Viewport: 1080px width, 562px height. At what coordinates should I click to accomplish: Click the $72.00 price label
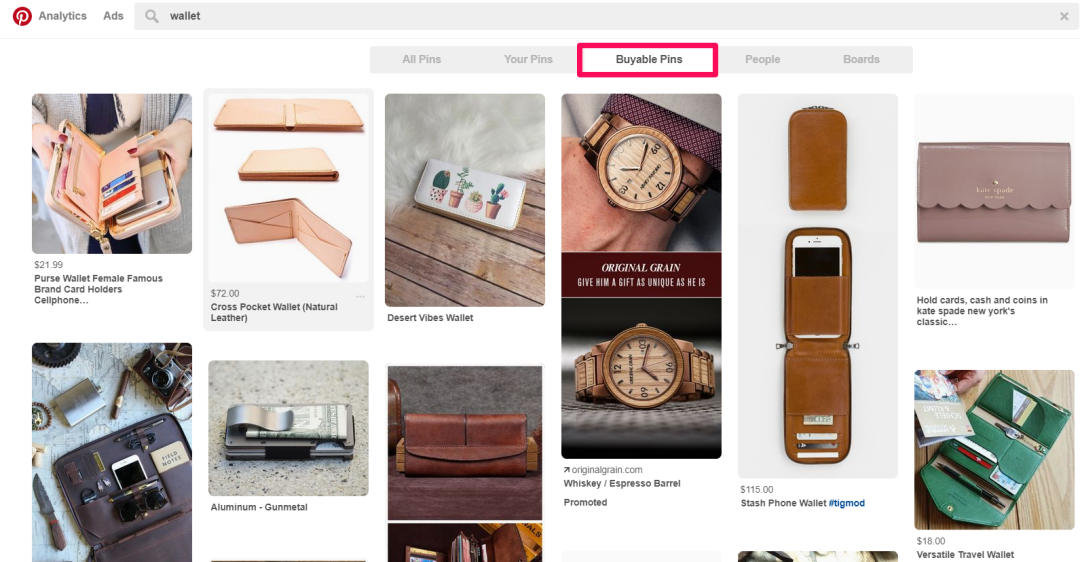tap(225, 293)
